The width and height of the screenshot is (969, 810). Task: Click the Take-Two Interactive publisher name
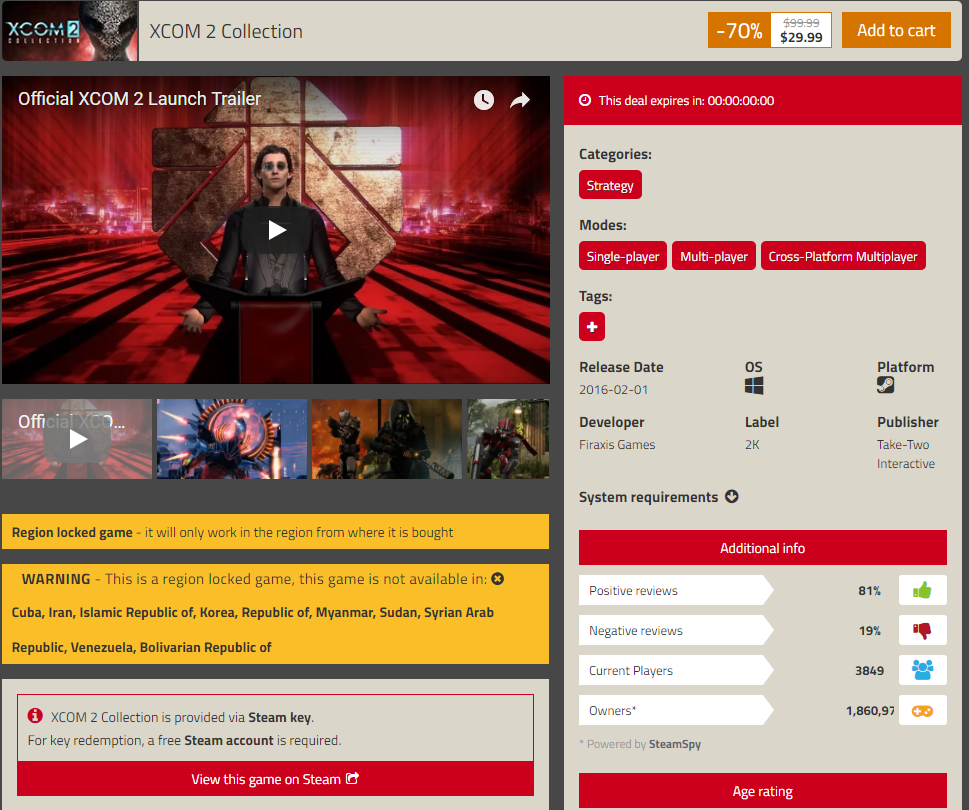click(906, 454)
